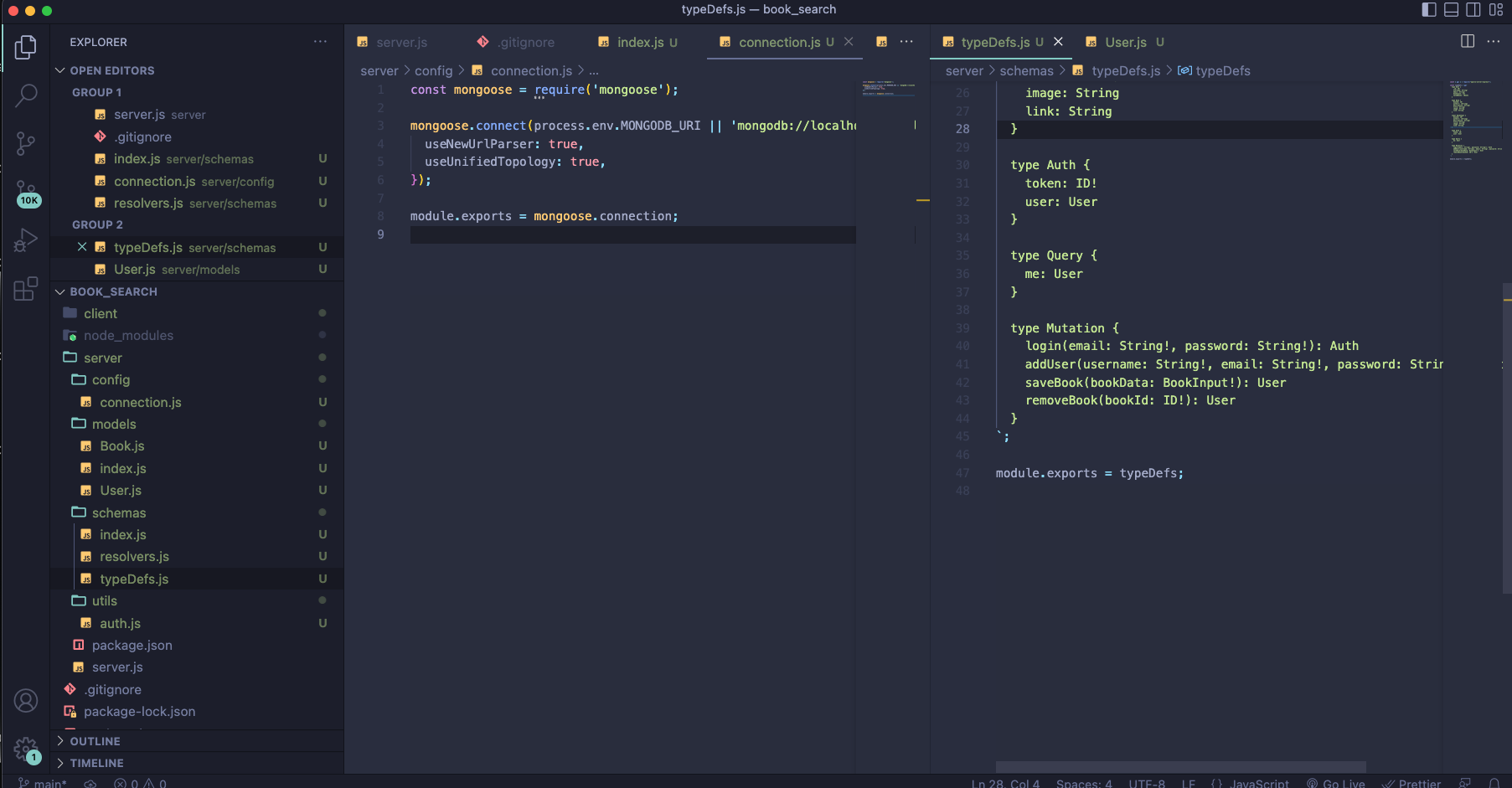Close the connection.js editor tab

(849, 42)
